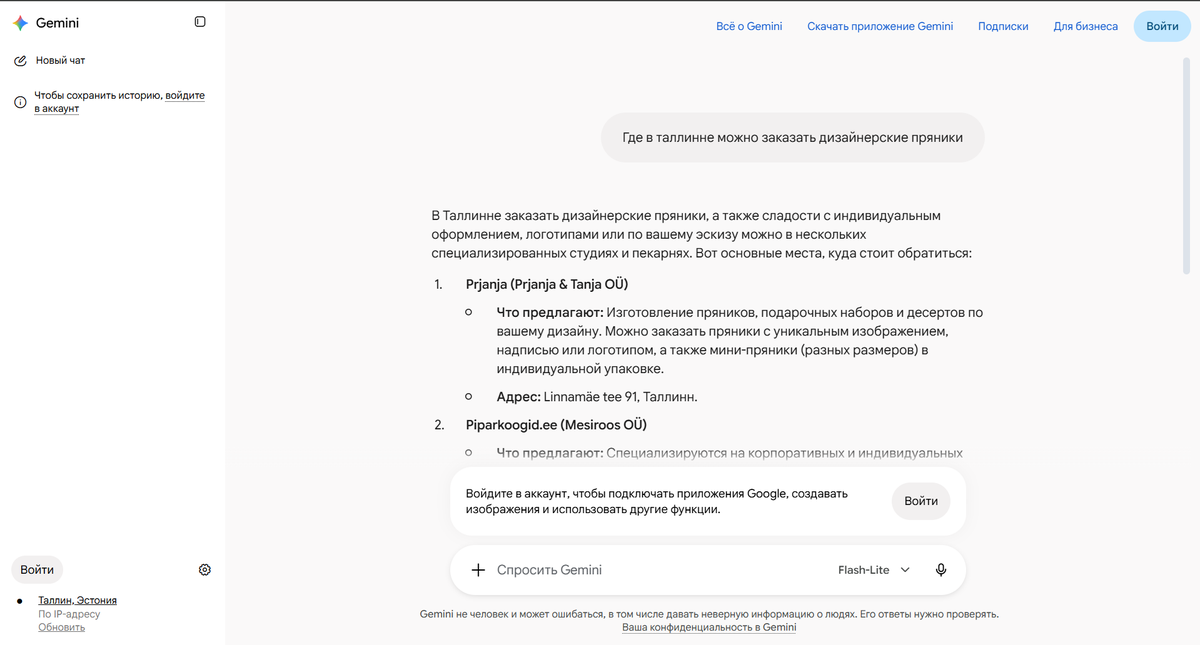1200x645 pixels.
Task: Click the plus attach icon in prompt box
Action: pos(477,570)
